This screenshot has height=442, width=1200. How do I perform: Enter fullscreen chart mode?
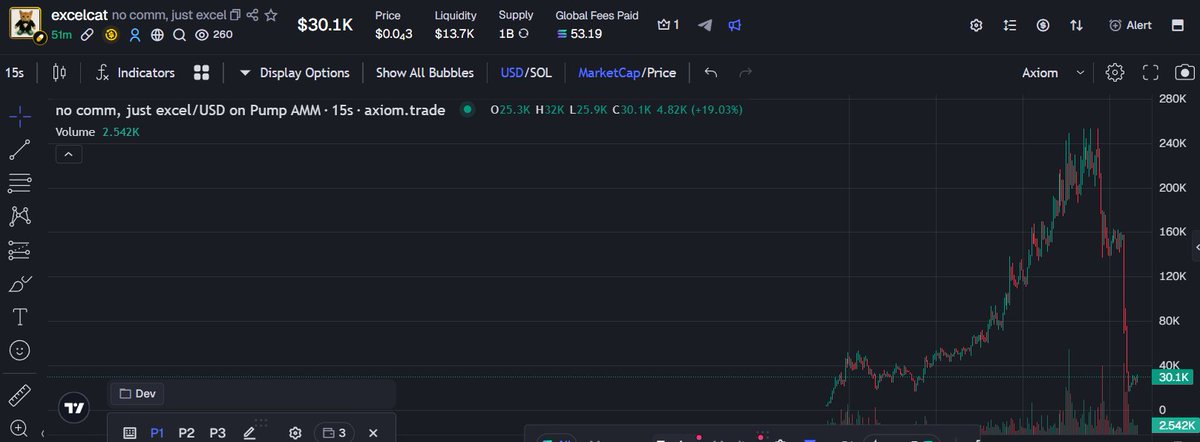pyautogui.click(x=1151, y=72)
